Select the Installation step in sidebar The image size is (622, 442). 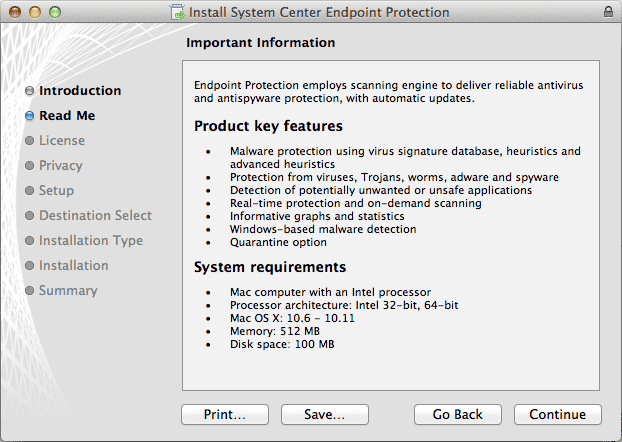point(73,265)
